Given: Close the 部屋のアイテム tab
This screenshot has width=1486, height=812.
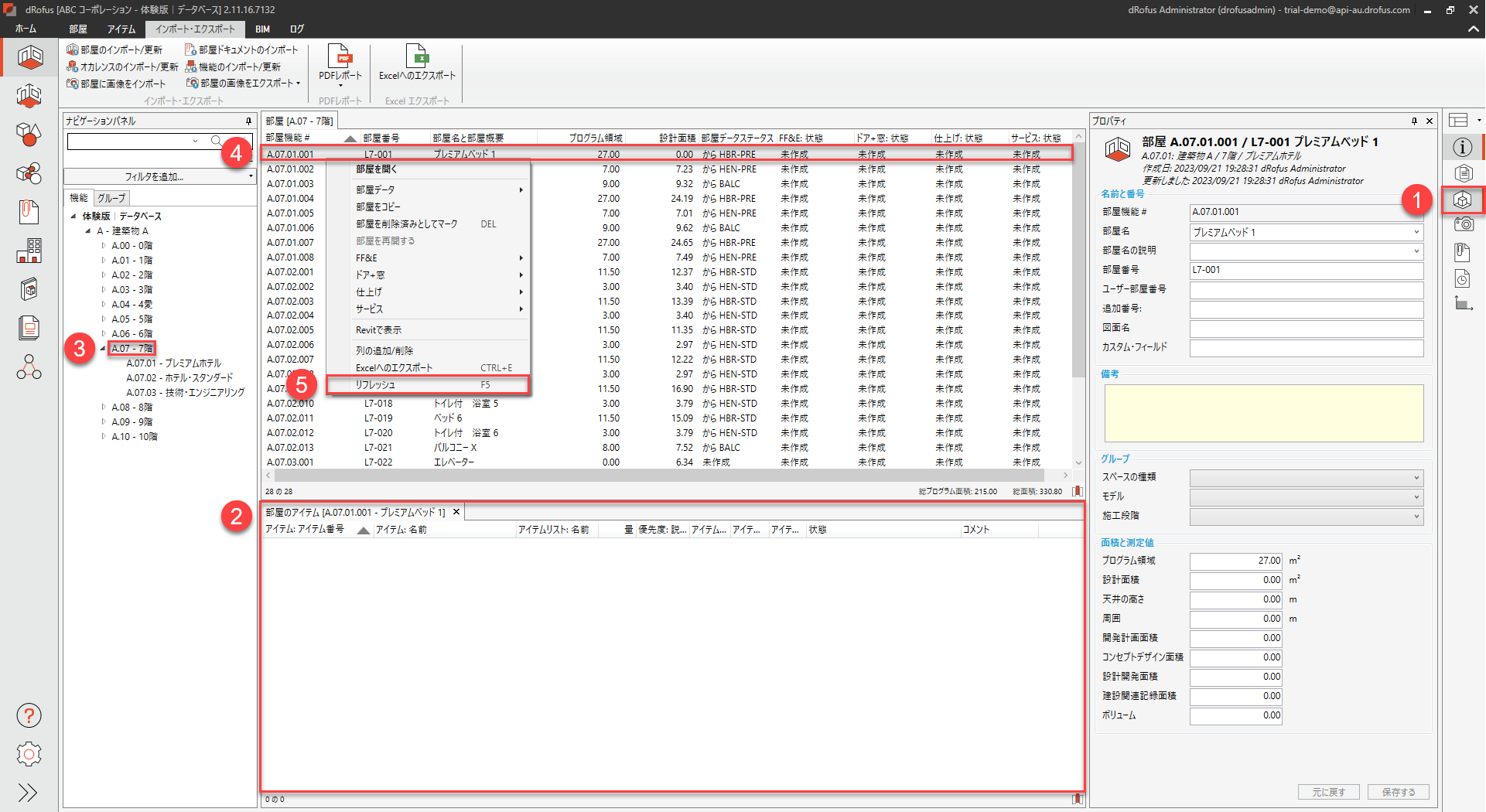Looking at the screenshot, I should (456, 512).
